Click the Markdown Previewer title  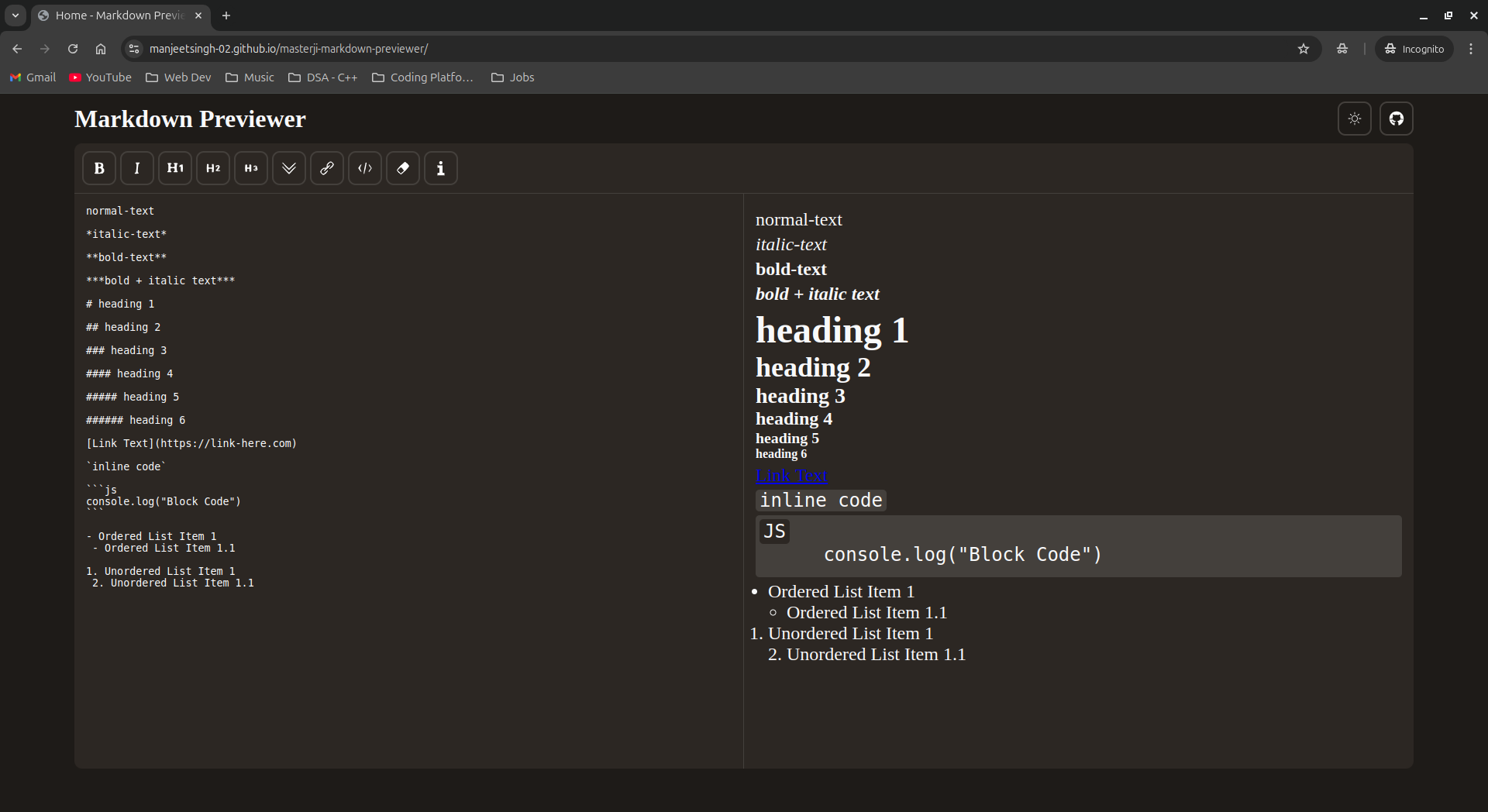pos(190,119)
